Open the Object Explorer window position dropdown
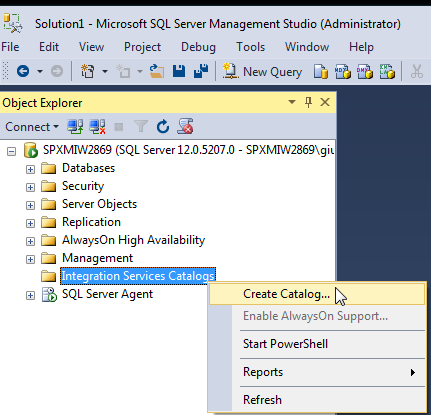 [x=292, y=102]
